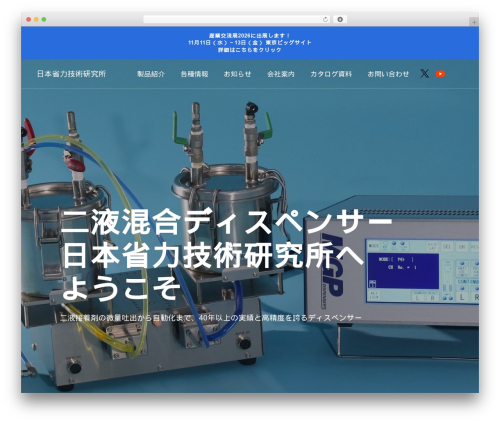Open the お問い合わせ menu item
The image size is (500, 423).
click(x=388, y=74)
